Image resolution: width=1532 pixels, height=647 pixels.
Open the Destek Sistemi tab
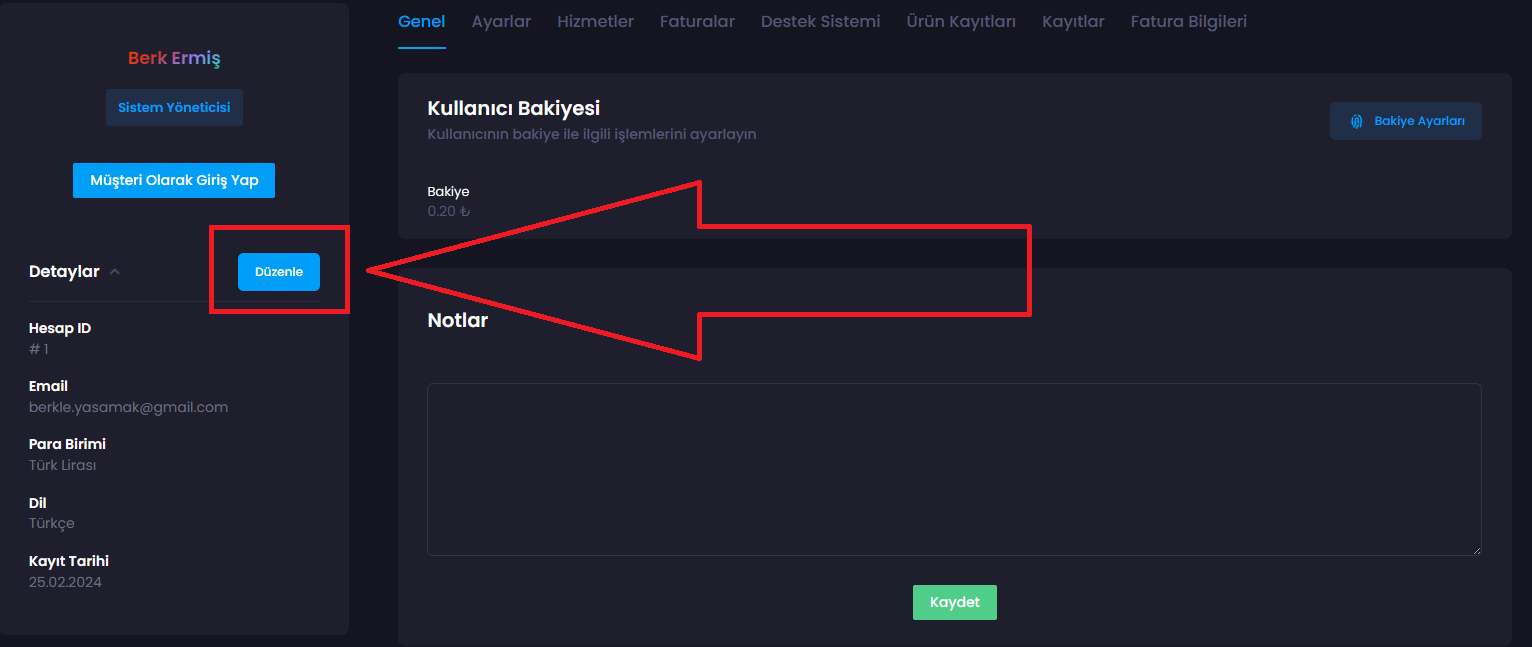[x=820, y=21]
